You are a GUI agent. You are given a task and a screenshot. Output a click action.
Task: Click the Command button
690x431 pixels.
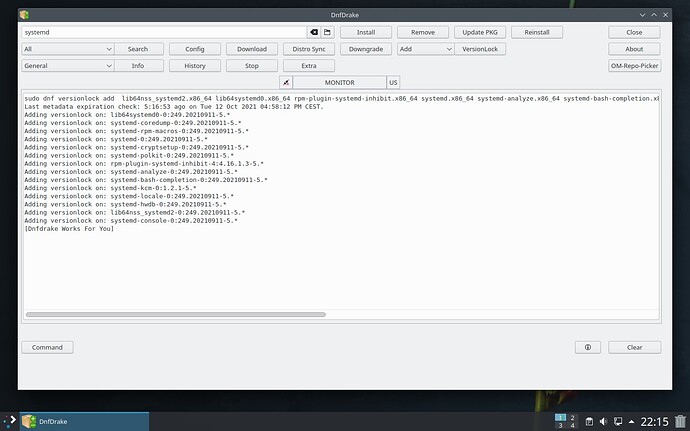tap(47, 347)
